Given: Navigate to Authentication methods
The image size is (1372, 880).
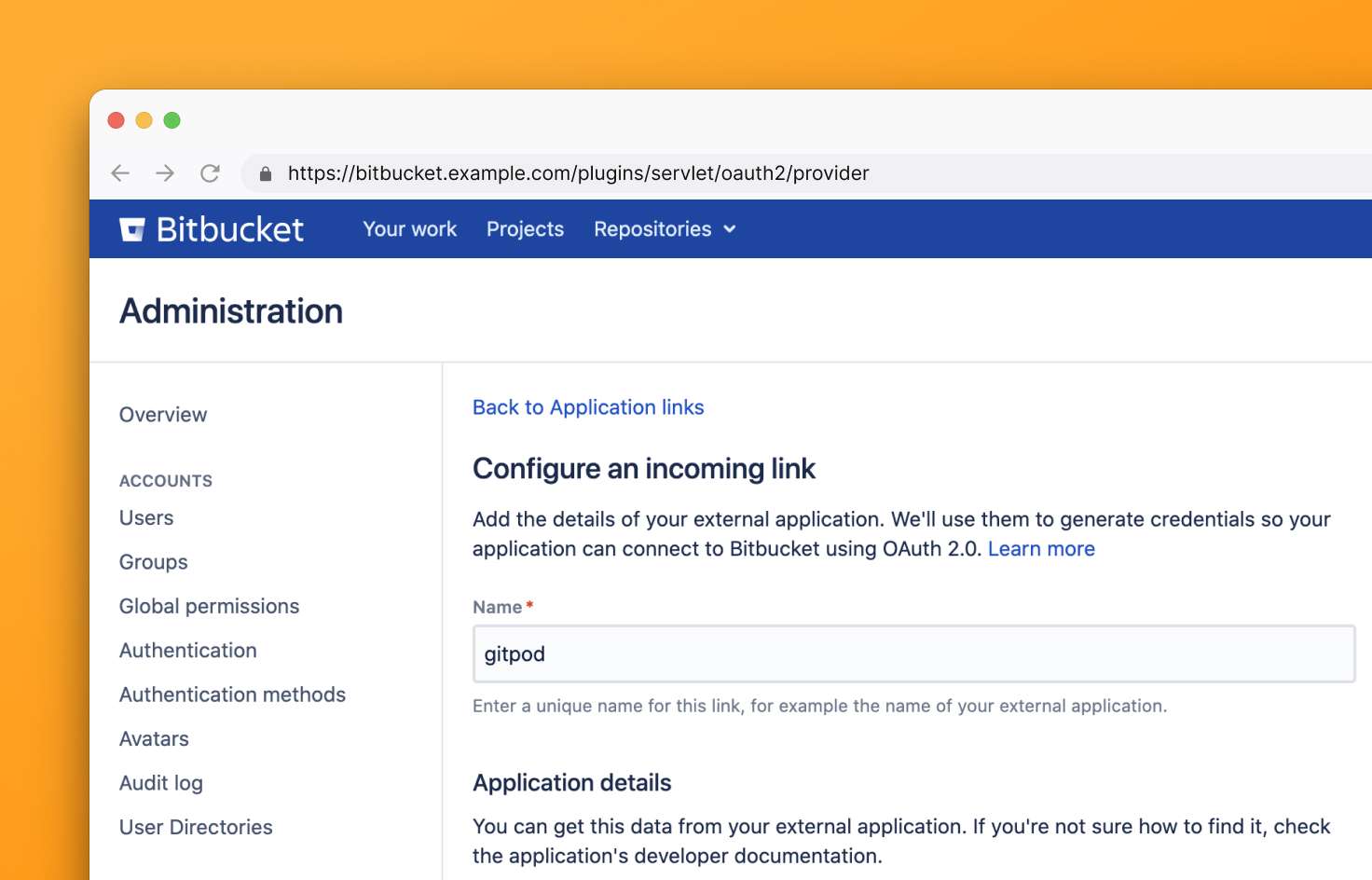Looking at the screenshot, I should click(232, 695).
